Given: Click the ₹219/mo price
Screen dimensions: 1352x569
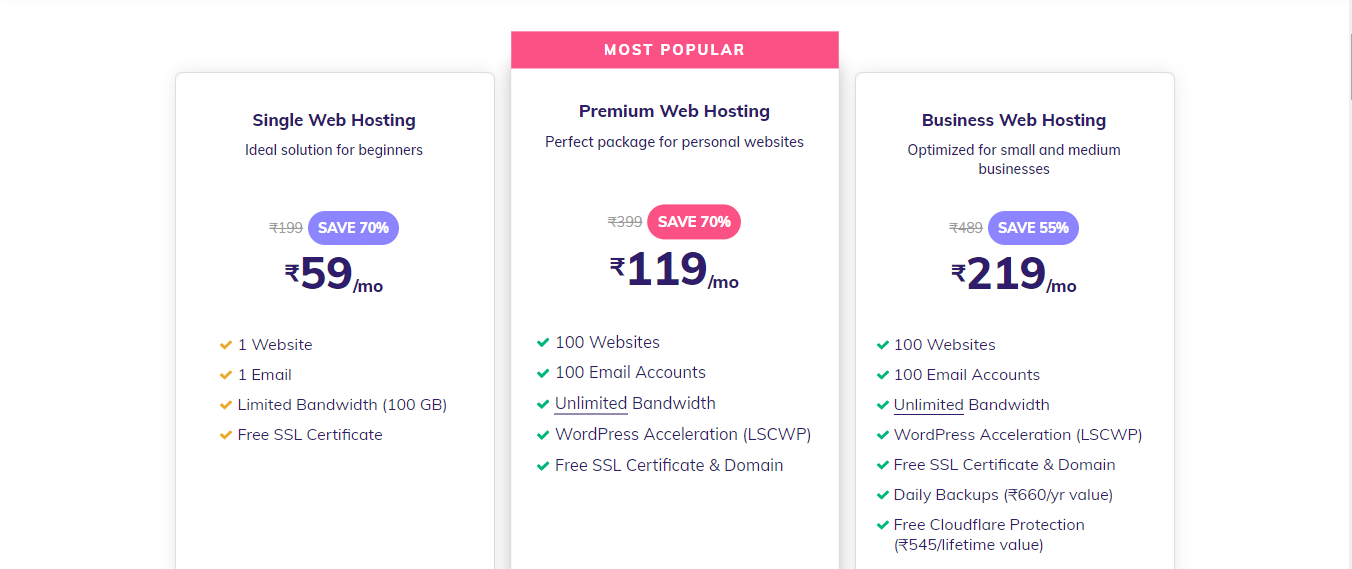Looking at the screenshot, I should [1014, 275].
